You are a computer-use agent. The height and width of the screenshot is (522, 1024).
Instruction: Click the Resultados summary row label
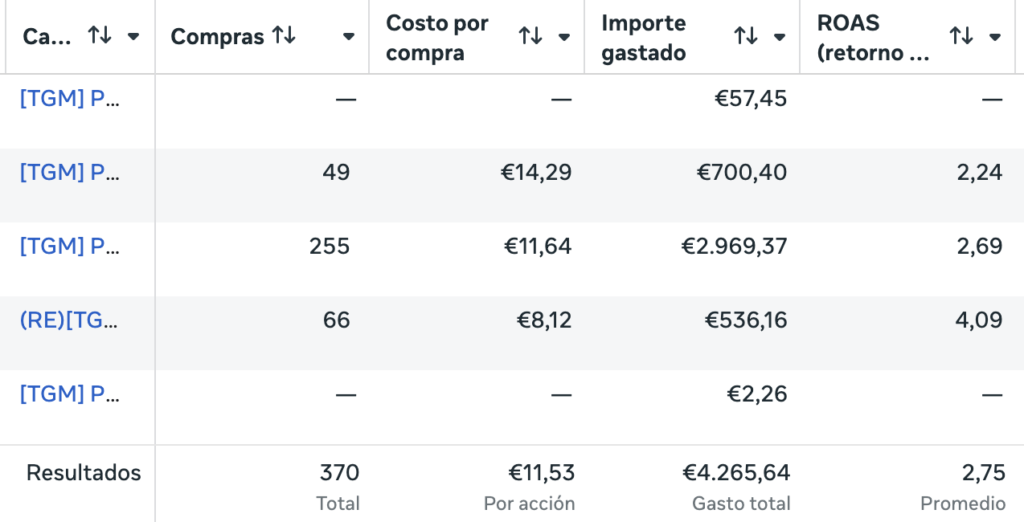coord(84,473)
